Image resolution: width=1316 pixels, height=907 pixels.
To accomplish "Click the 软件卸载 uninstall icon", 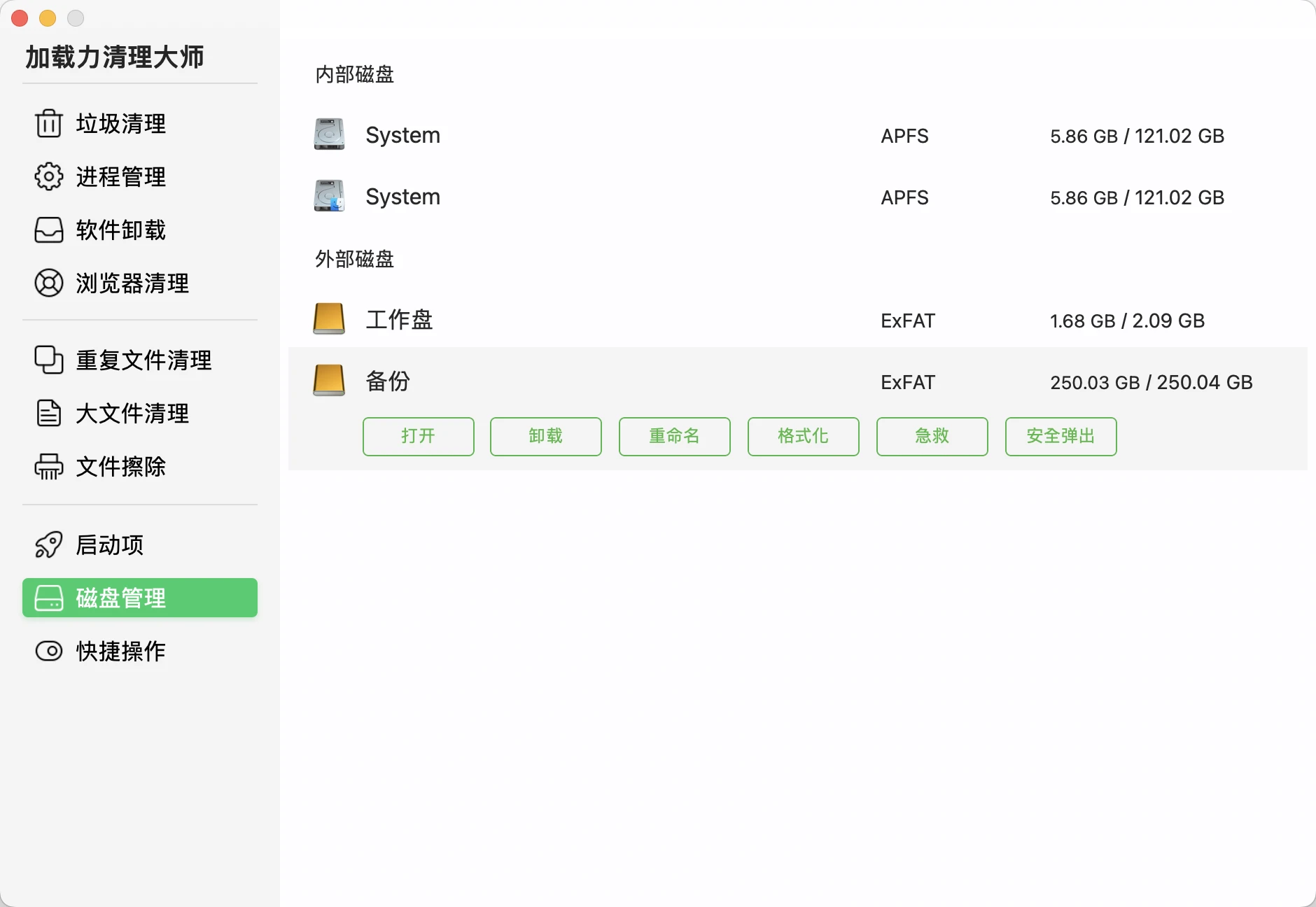I will 48,230.
